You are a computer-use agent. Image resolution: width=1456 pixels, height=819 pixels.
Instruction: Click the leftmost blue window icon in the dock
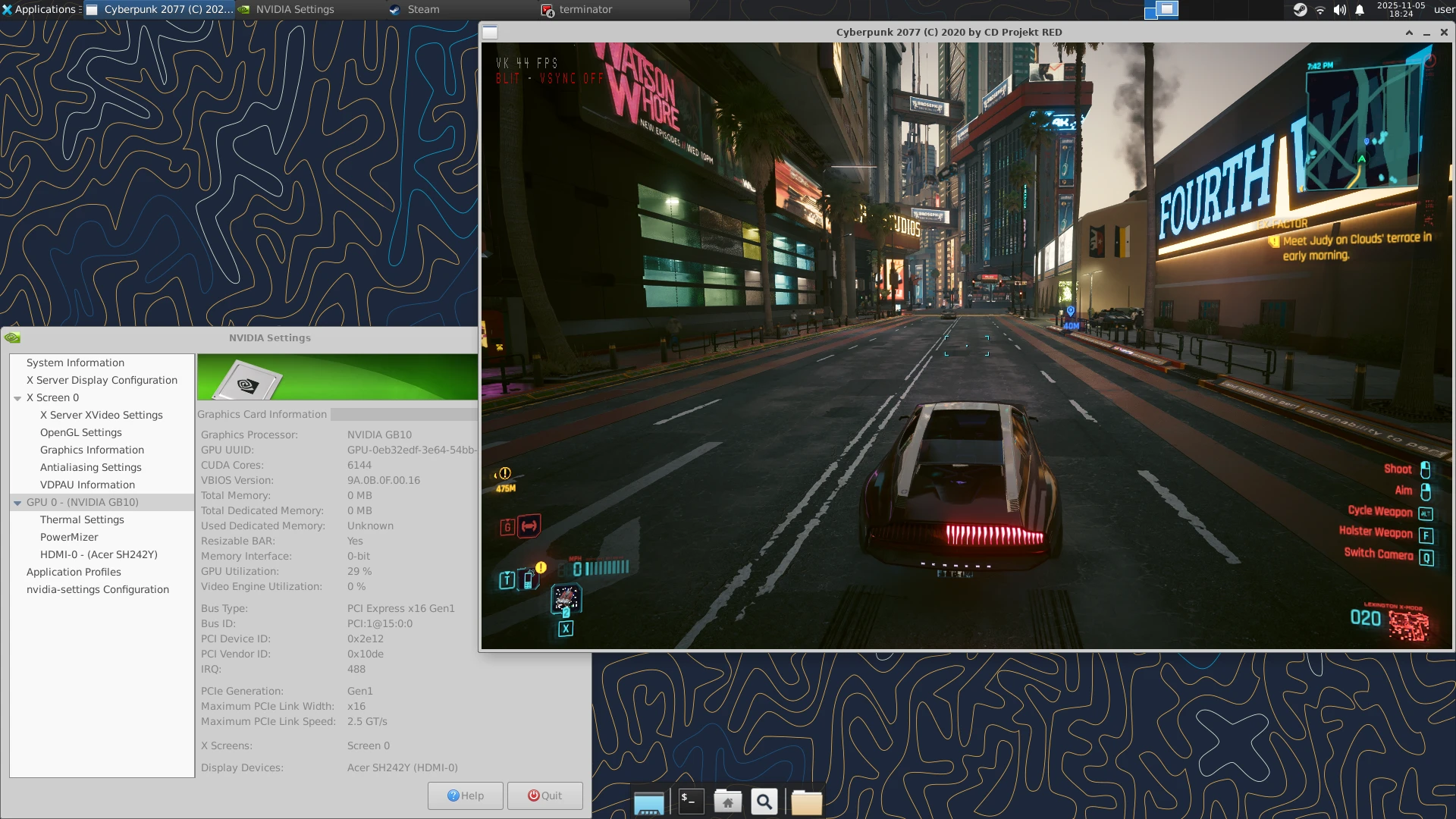point(649,802)
